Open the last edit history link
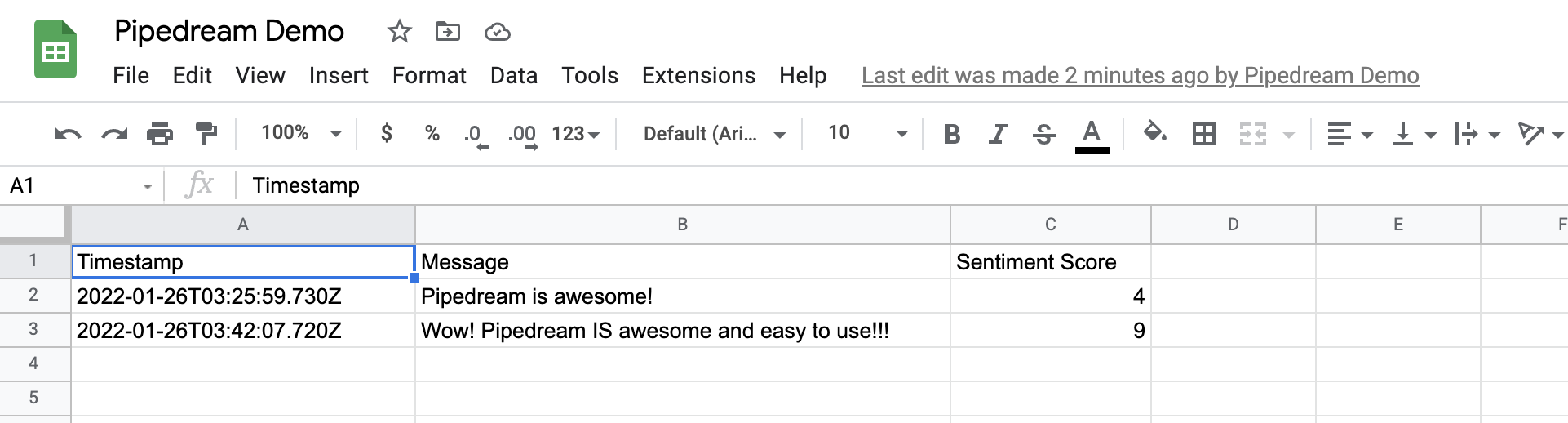Viewport: 1568px width, 423px height. point(1140,76)
